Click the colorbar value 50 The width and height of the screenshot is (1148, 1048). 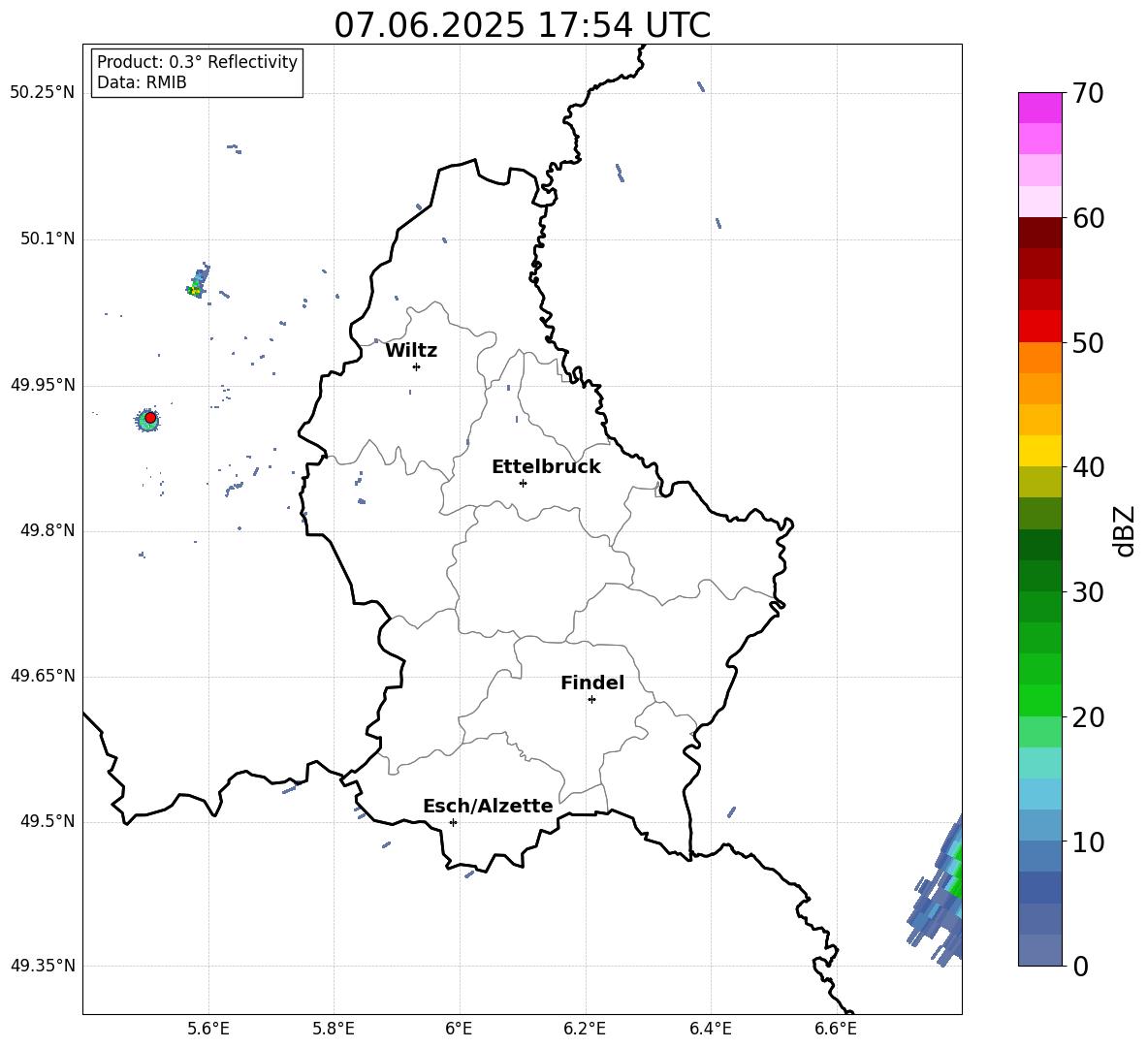(x=1088, y=342)
